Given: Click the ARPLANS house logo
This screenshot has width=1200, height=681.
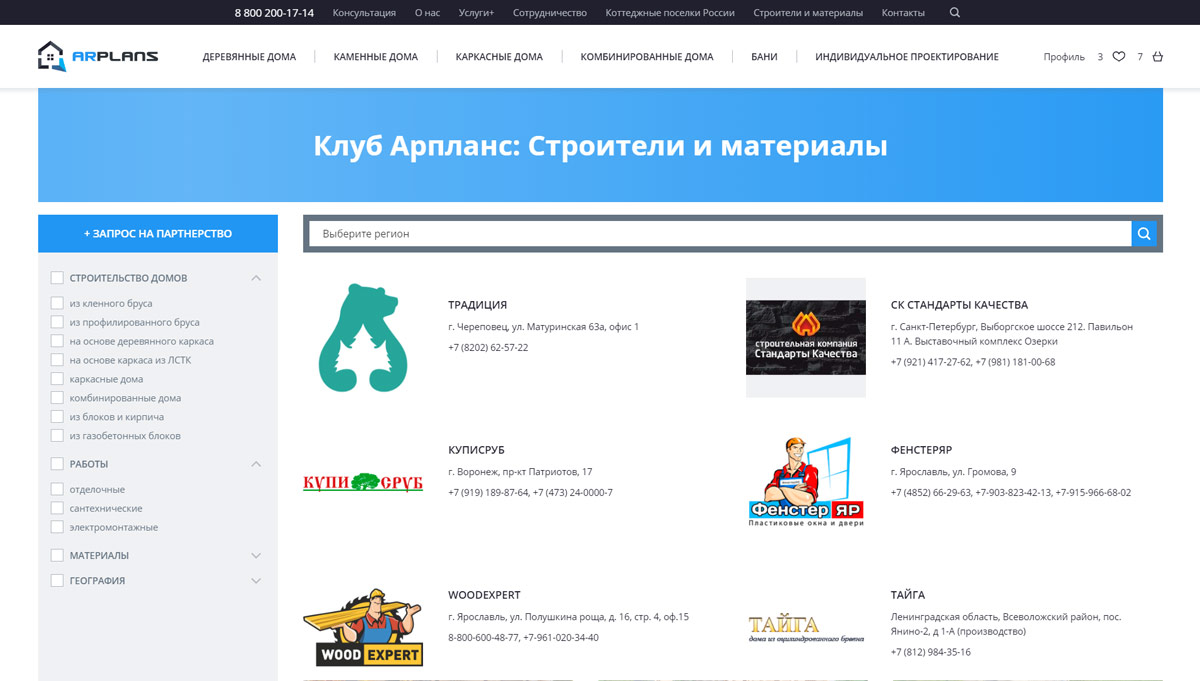Looking at the screenshot, I should coord(98,56).
